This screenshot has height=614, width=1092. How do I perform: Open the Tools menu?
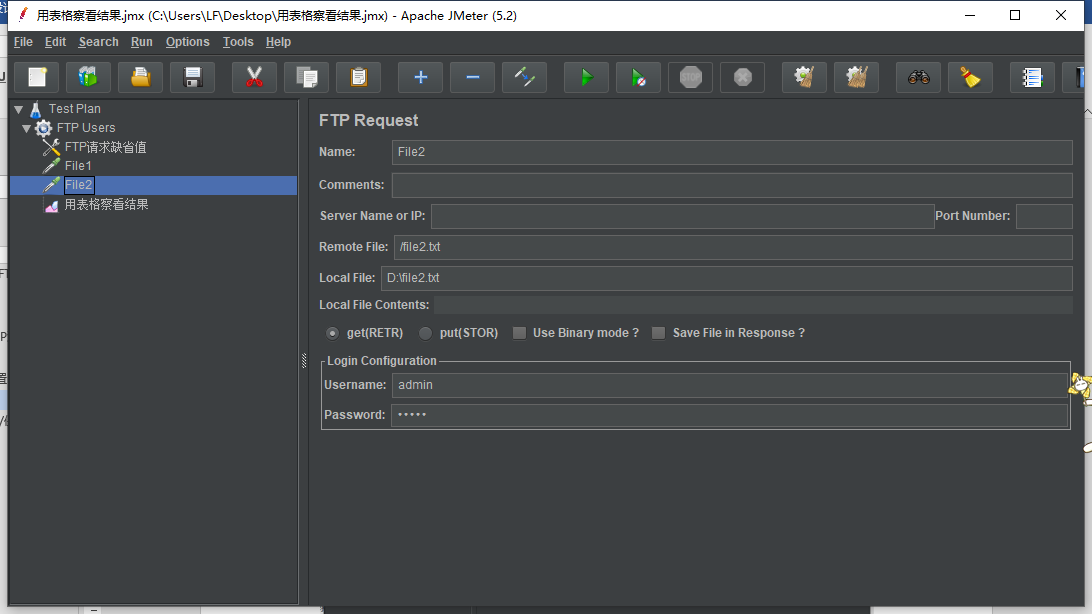point(238,42)
